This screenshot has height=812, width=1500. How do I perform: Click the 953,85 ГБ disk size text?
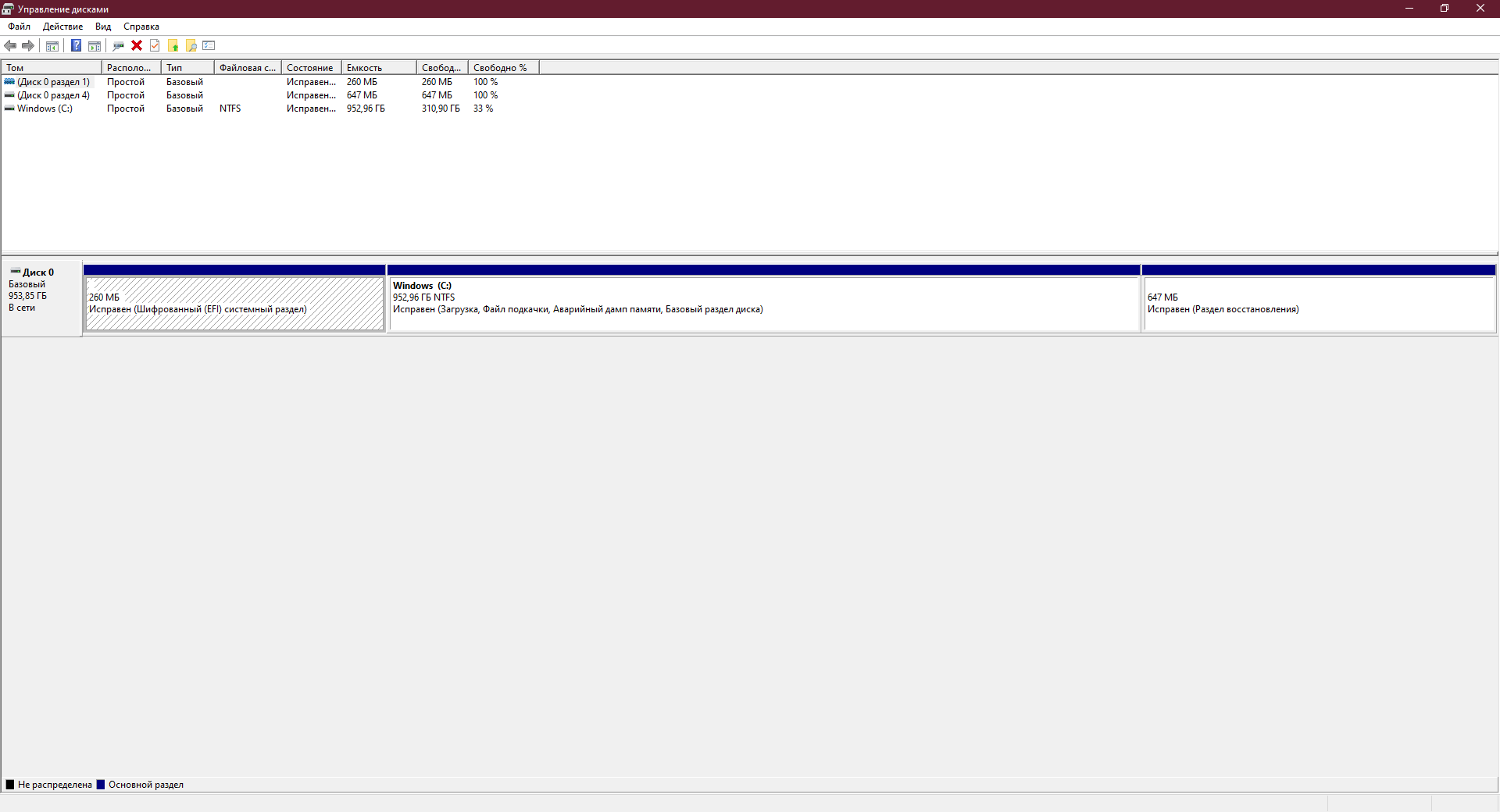27,296
